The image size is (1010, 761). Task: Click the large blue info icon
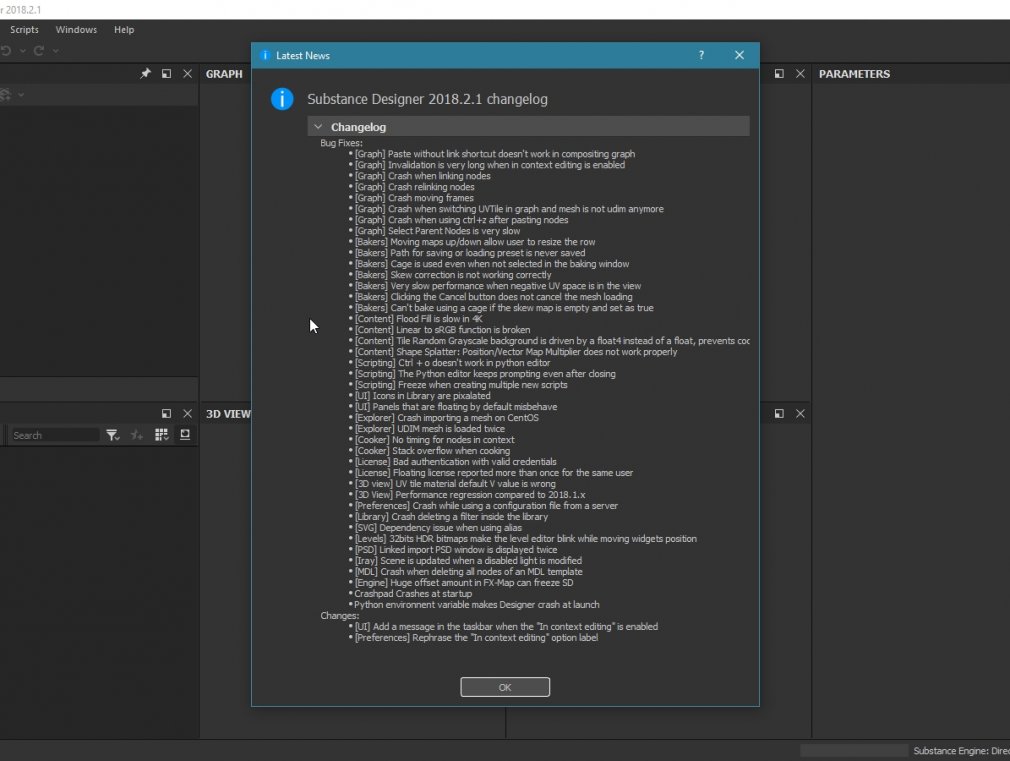(282, 99)
